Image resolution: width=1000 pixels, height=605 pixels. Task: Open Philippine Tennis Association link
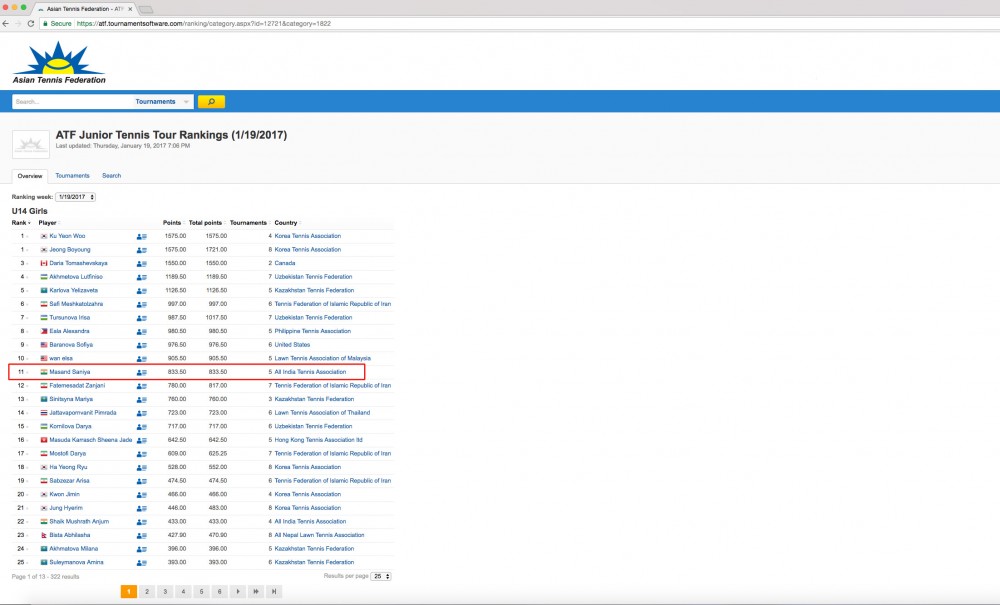(x=312, y=331)
